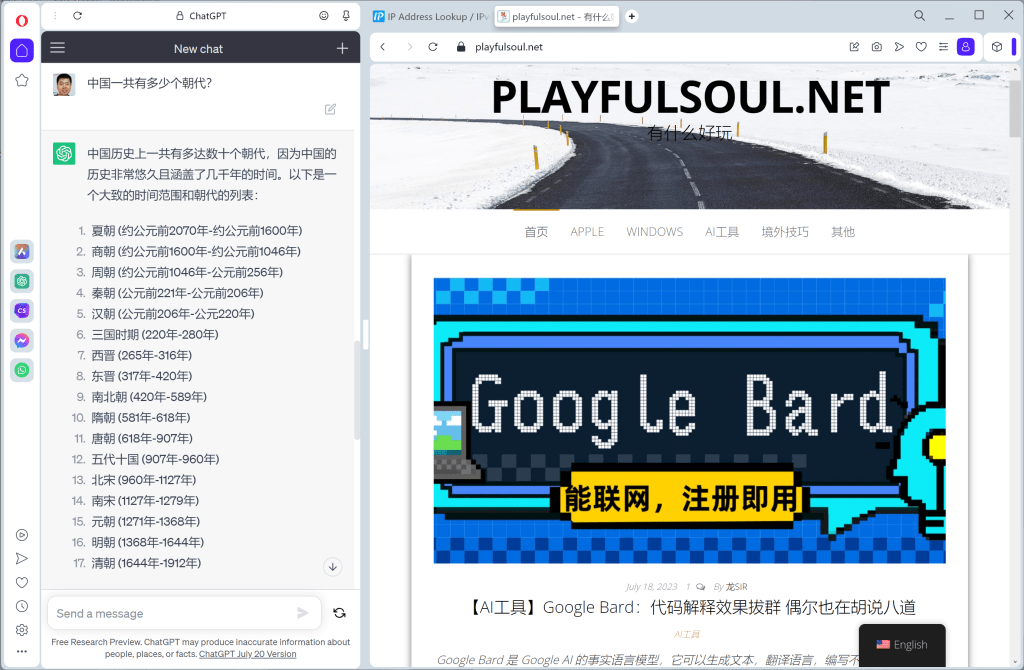Open the APPLE navigation item
The image size is (1024, 670).
click(x=586, y=232)
